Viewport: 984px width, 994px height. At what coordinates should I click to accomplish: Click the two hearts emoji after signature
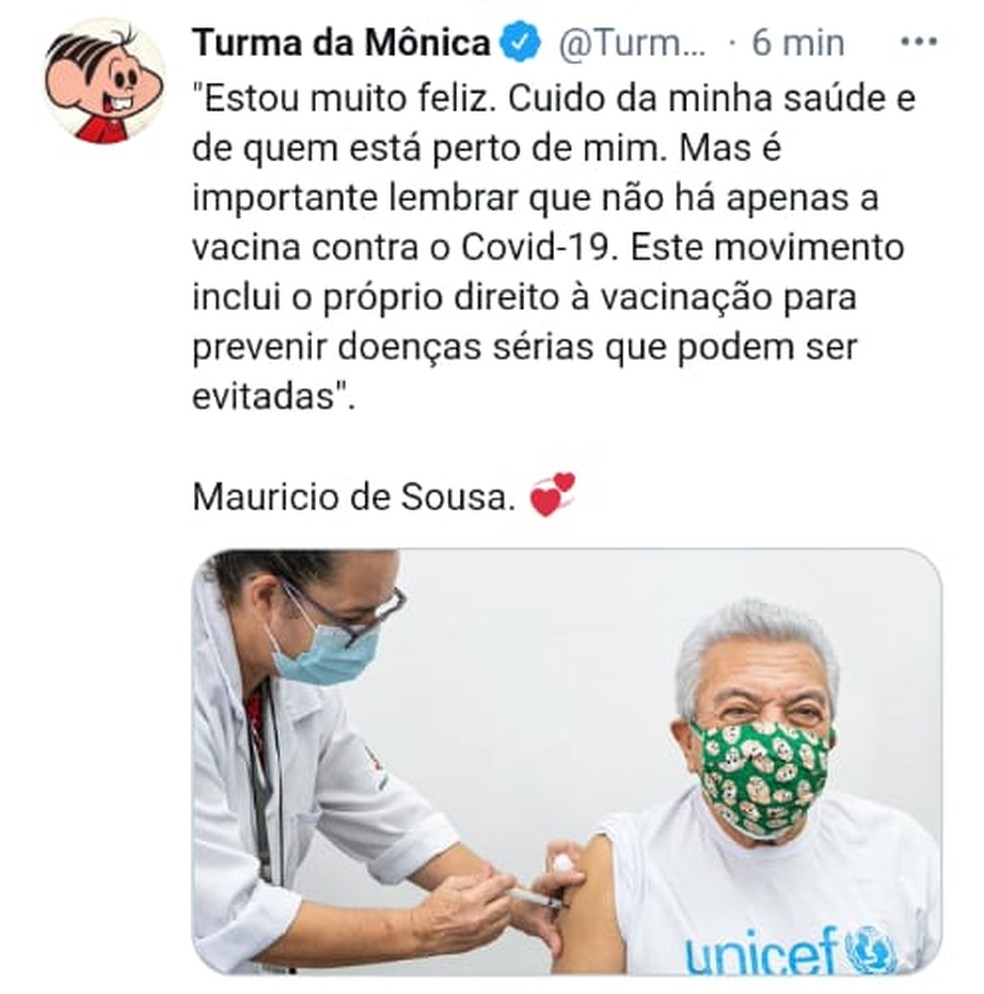553,495
